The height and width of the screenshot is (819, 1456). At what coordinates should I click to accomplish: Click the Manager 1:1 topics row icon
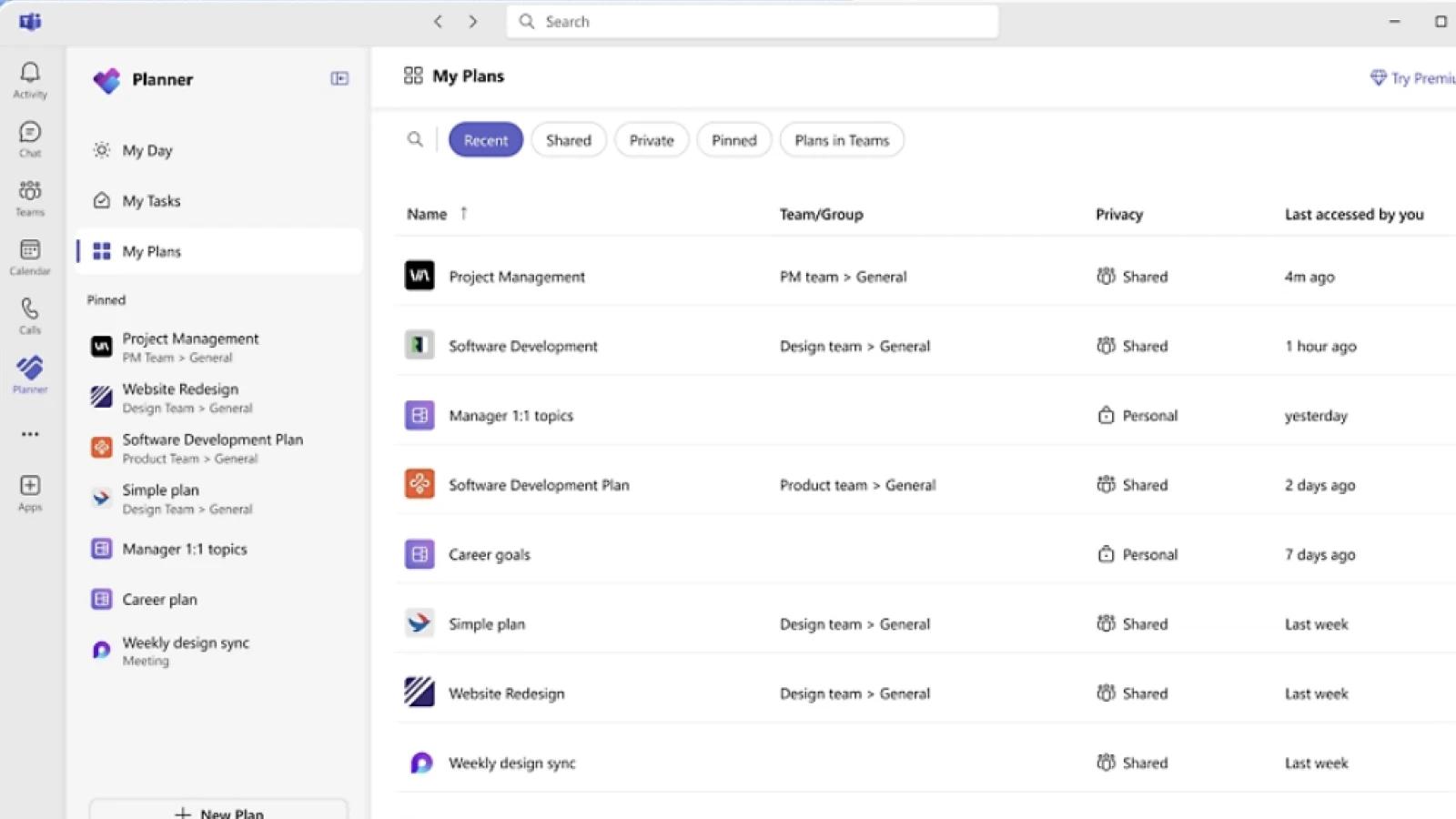point(420,415)
